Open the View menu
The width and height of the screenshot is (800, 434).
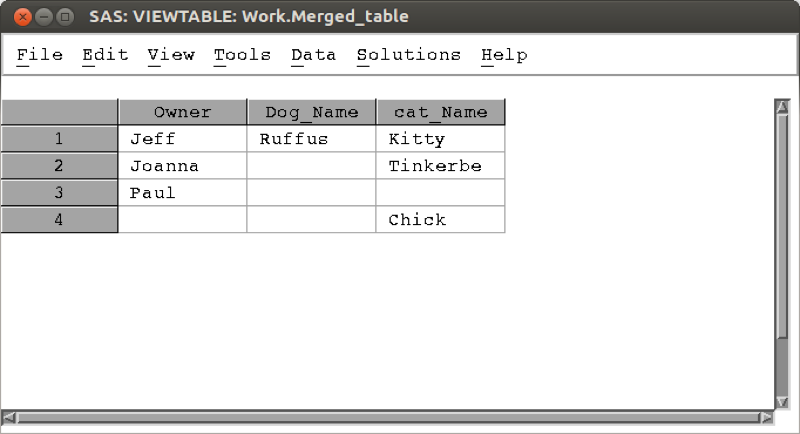(171, 55)
